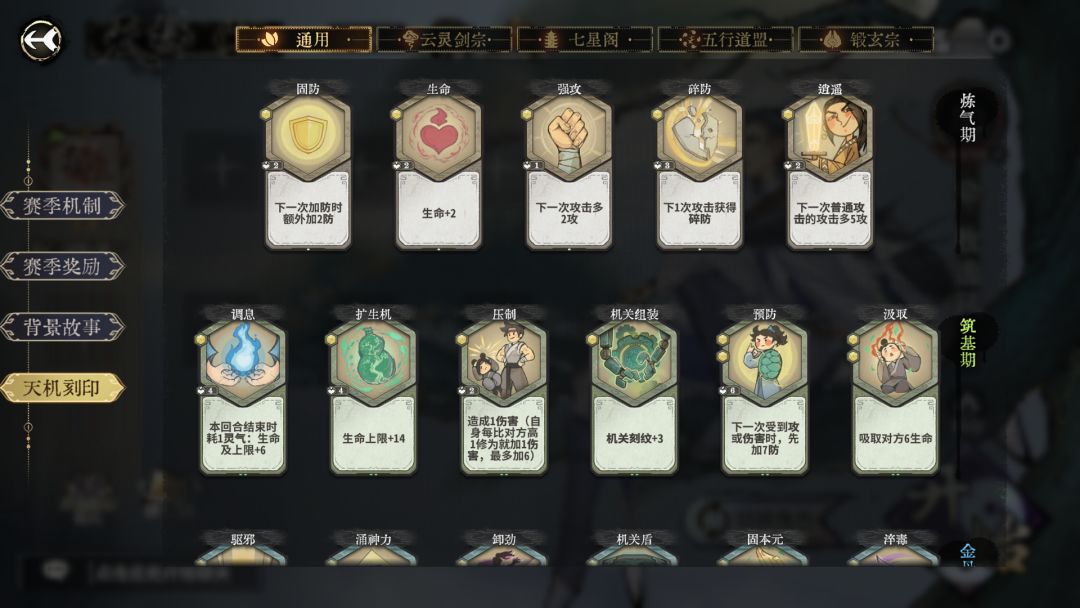Select the 机关组装 golem card icon
Viewport: 1080px width, 608px height.
634,360
